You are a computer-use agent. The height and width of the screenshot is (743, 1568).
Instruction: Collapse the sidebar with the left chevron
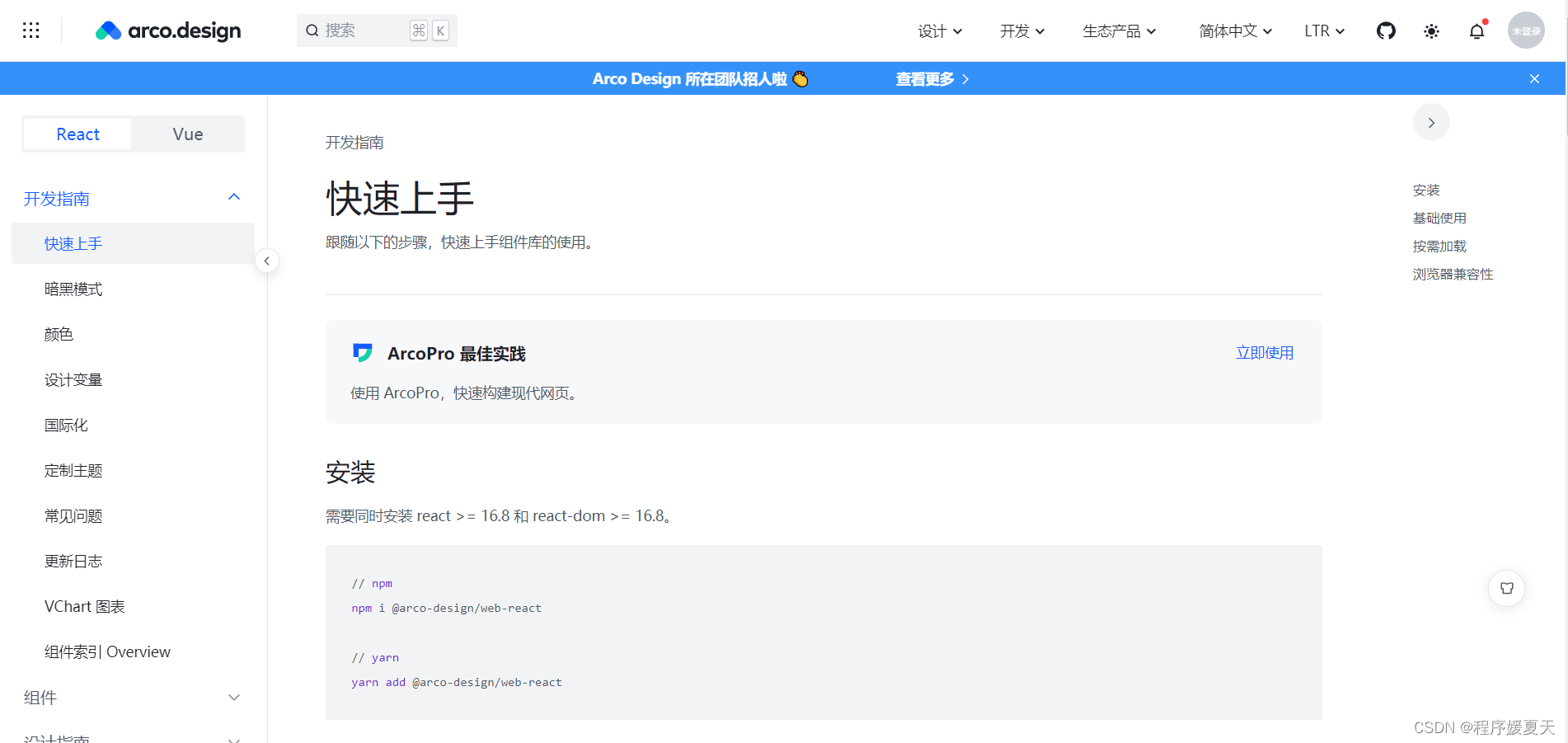click(267, 261)
